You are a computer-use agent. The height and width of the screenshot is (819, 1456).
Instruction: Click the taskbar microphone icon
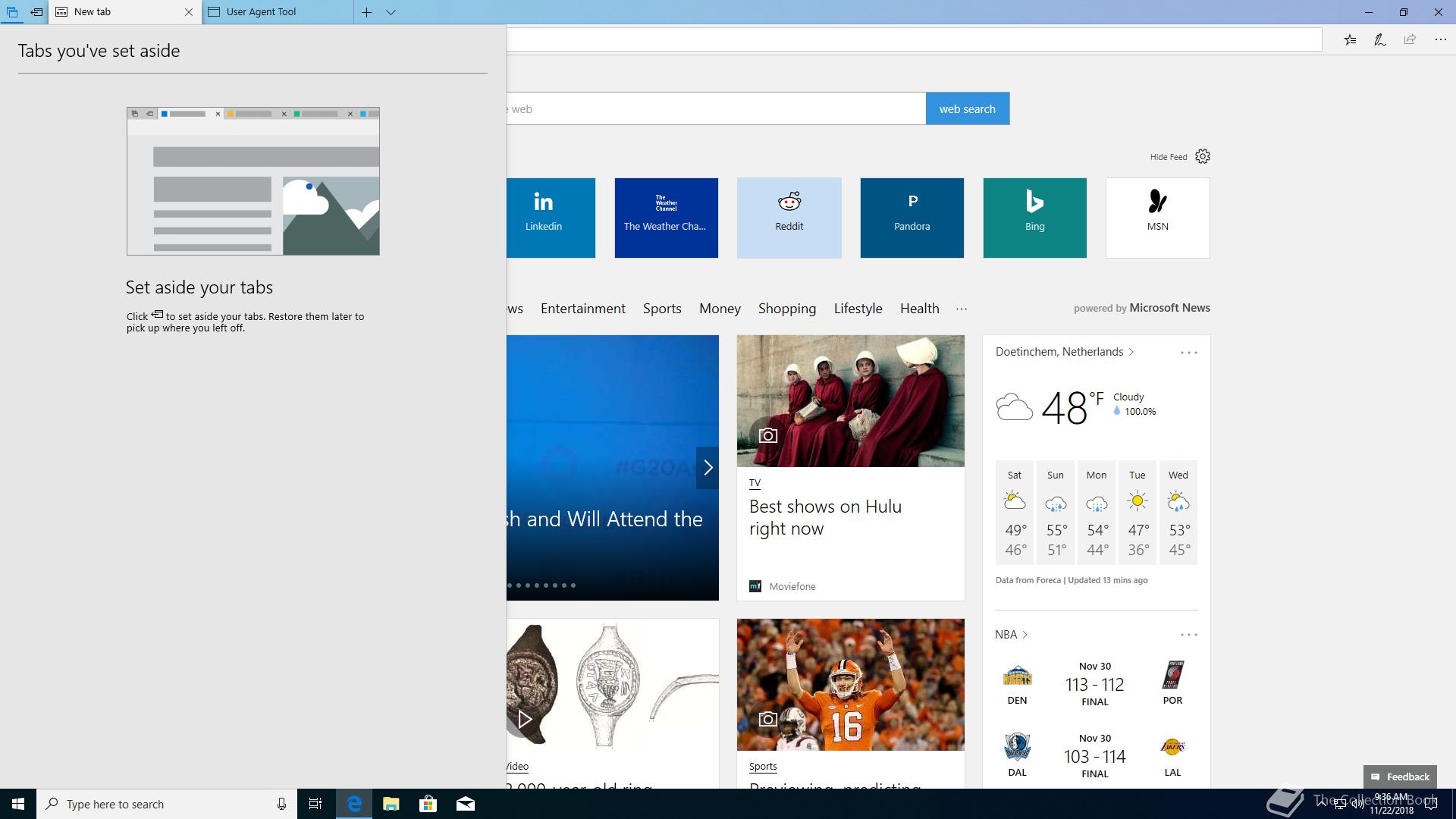coord(281,804)
